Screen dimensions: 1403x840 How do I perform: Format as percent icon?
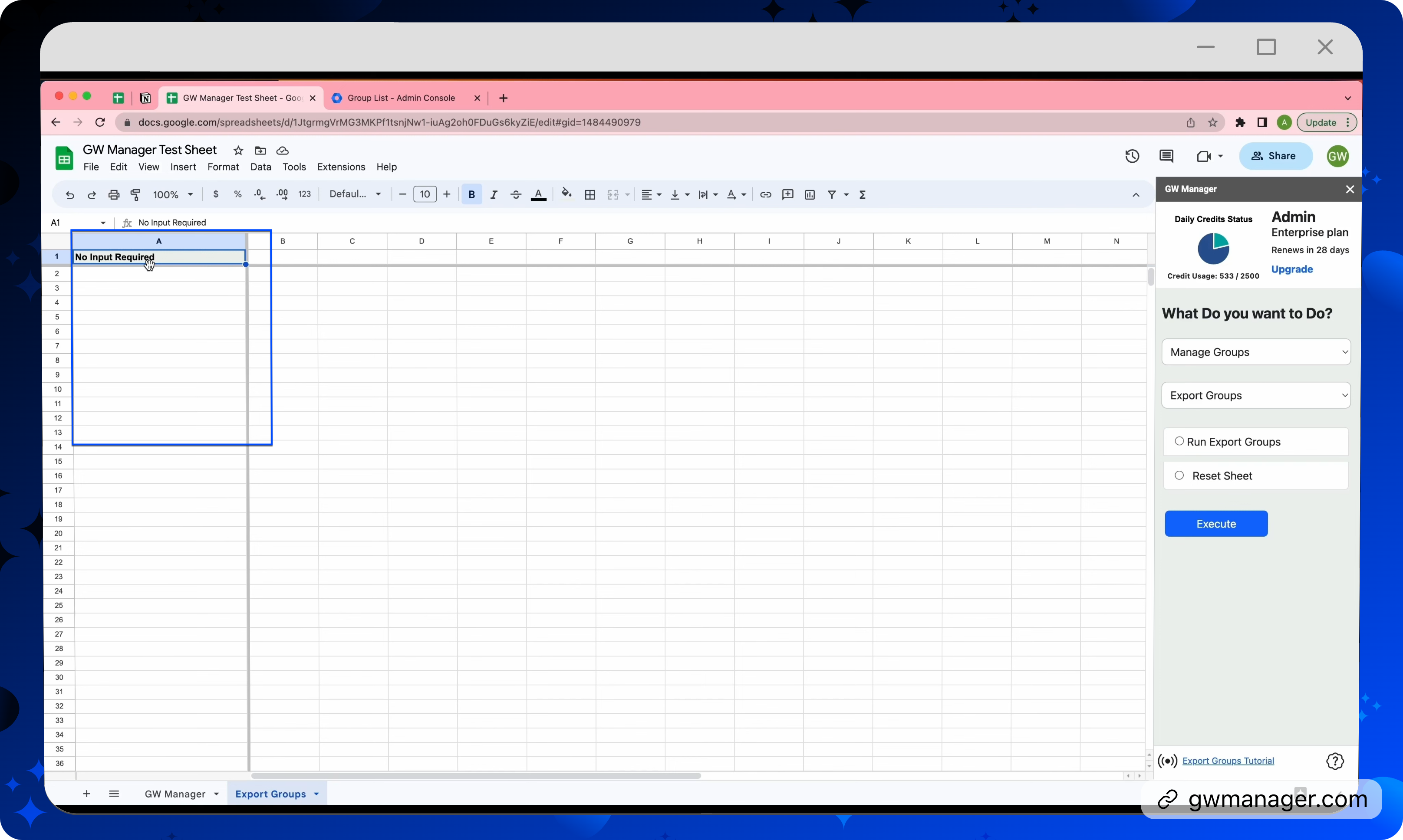pyautogui.click(x=238, y=194)
